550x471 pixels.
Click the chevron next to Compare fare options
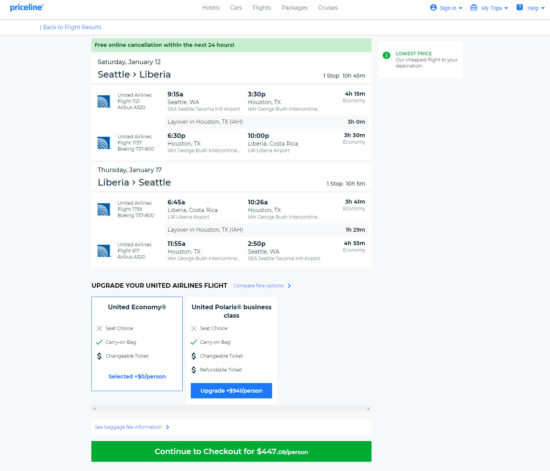[289, 286]
